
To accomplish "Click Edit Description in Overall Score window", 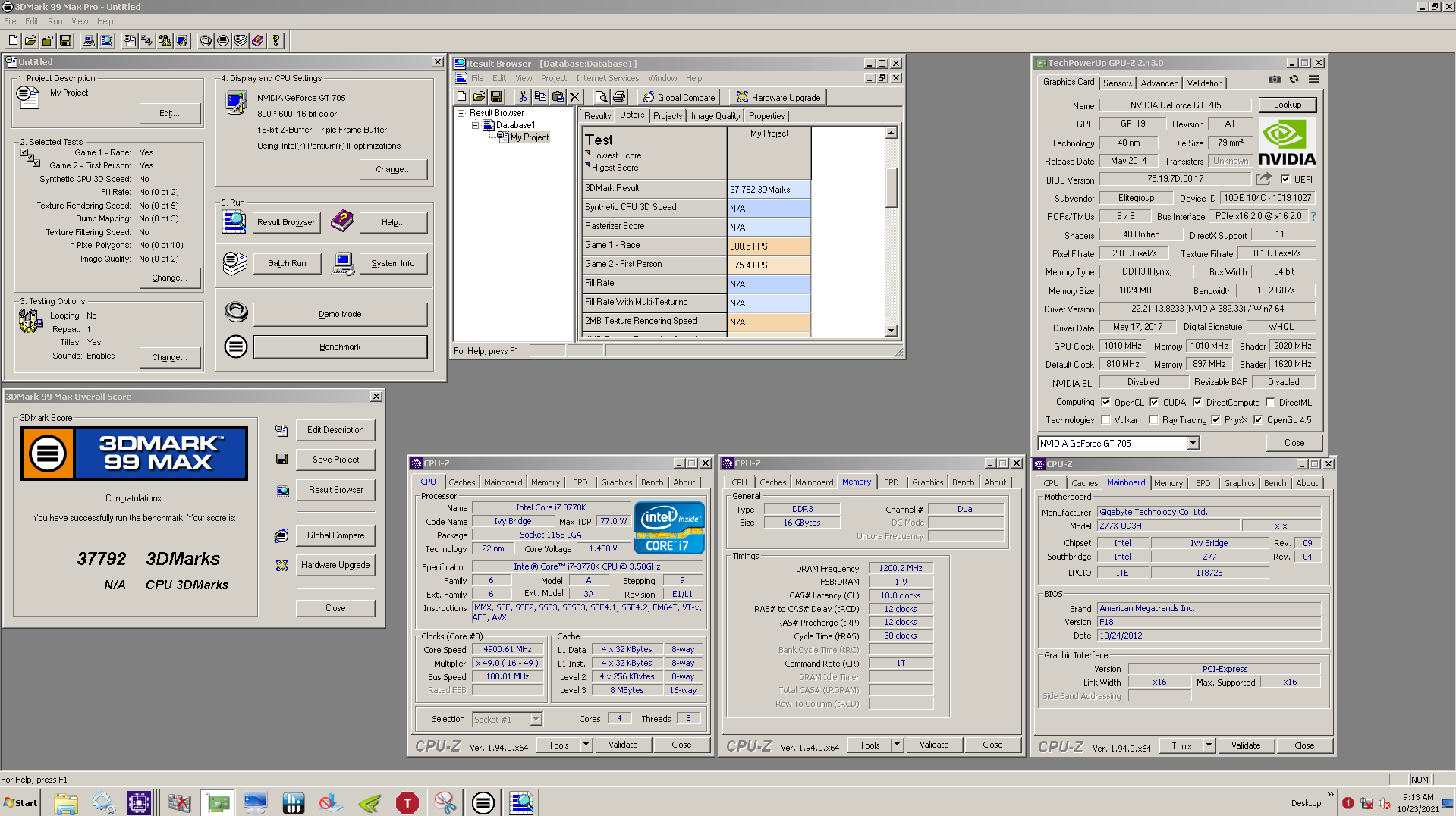I will click(335, 430).
